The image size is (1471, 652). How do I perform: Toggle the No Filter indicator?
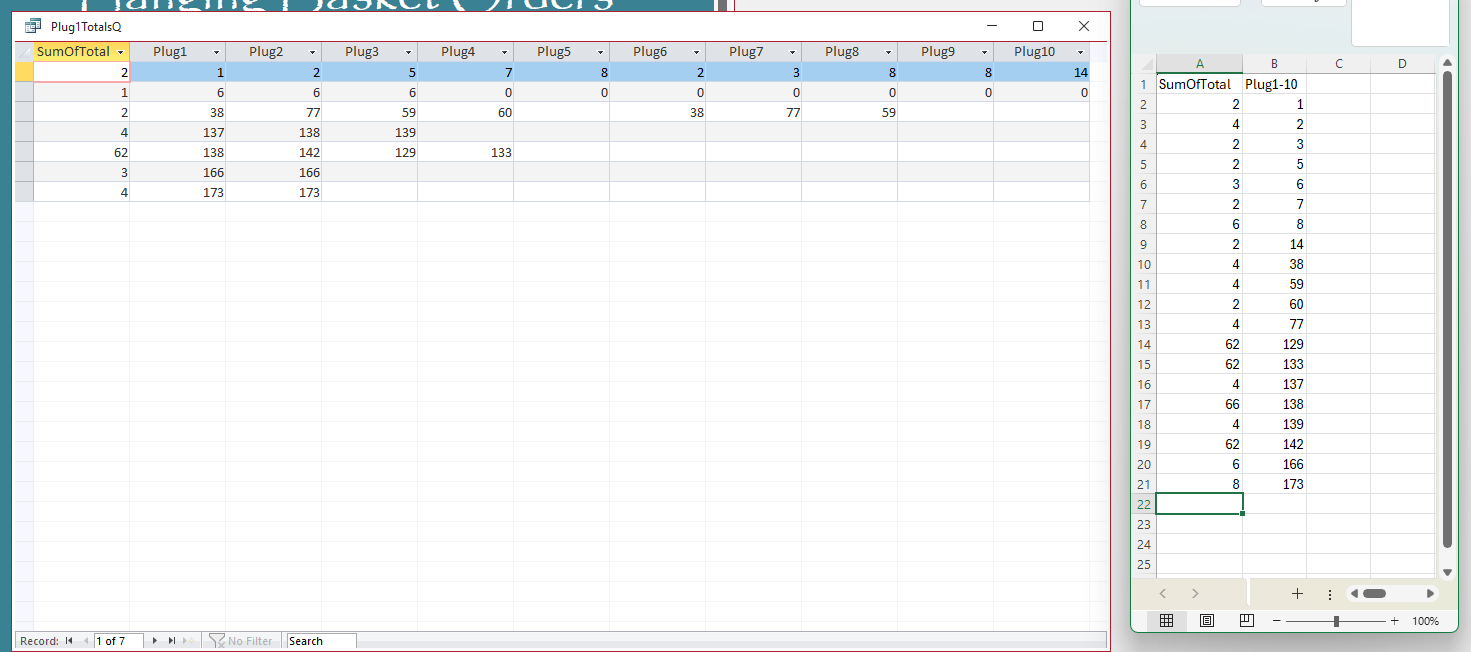click(241, 641)
